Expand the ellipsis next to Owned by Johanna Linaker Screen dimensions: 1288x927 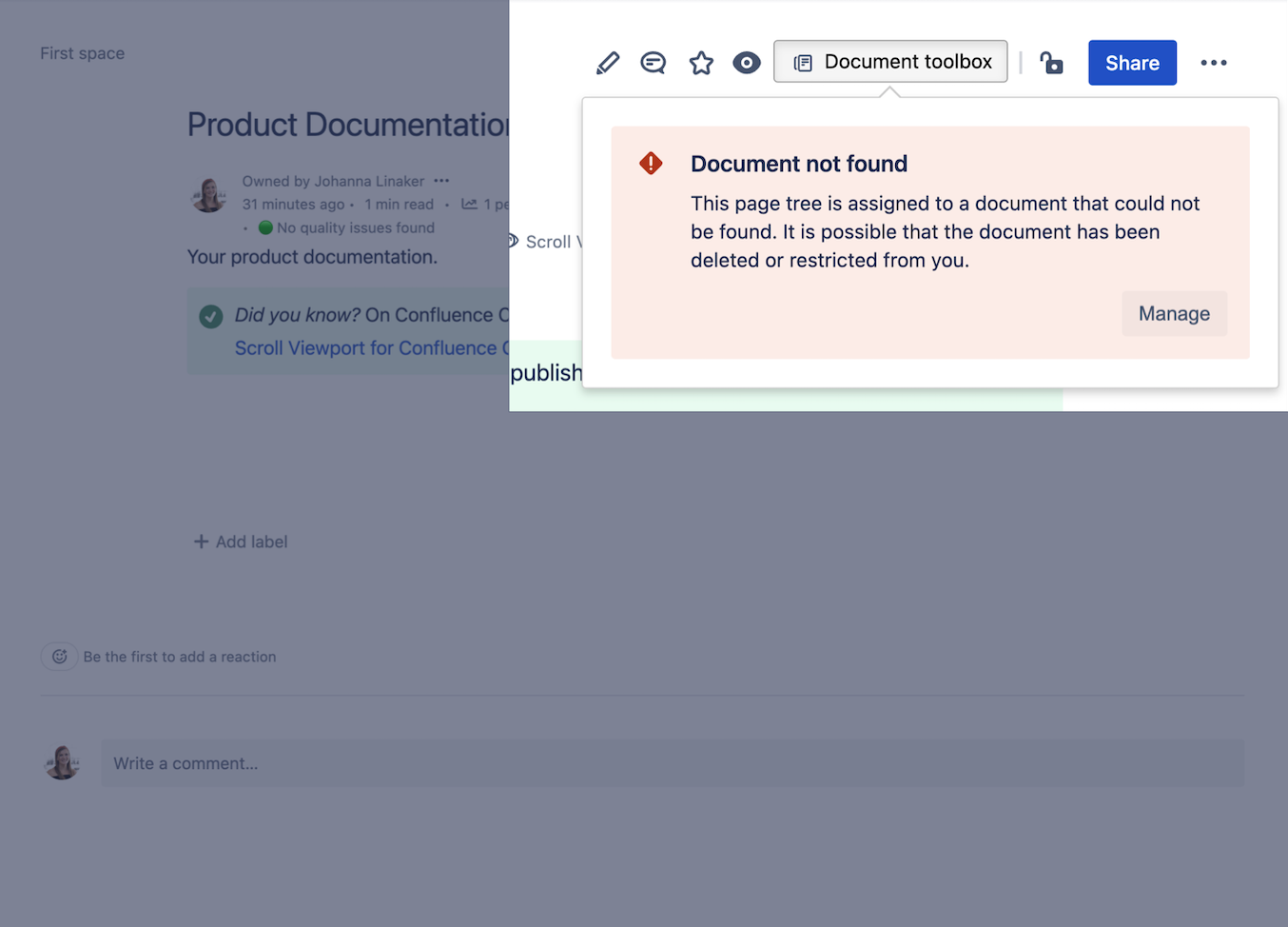tap(440, 180)
